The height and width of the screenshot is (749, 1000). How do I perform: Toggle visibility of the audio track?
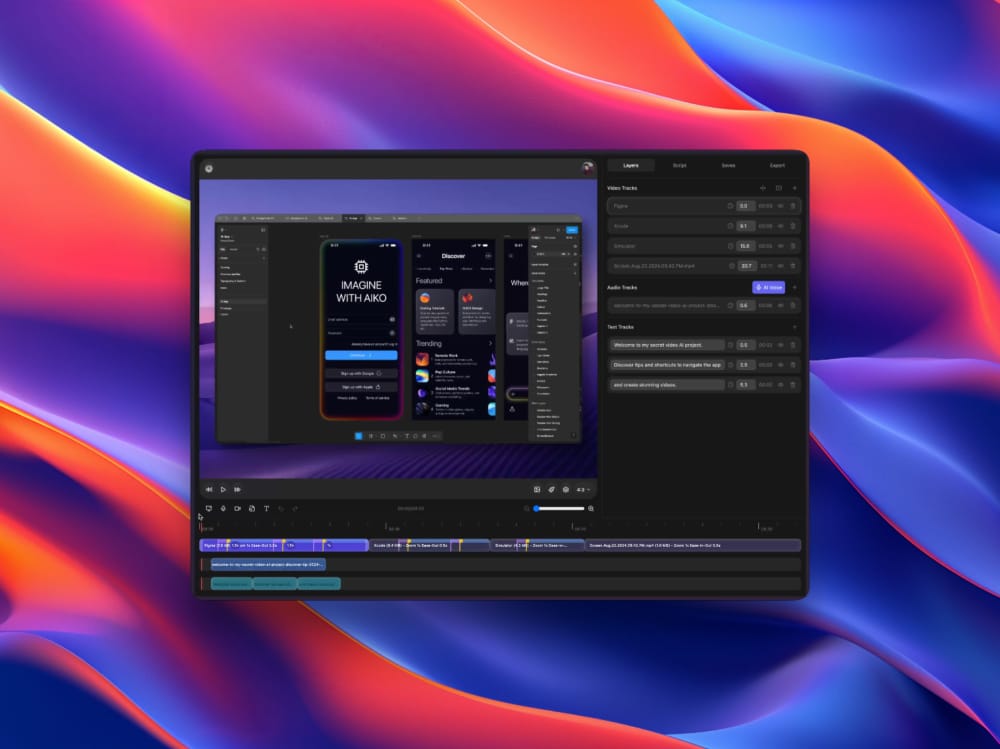(x=780, y=306)
